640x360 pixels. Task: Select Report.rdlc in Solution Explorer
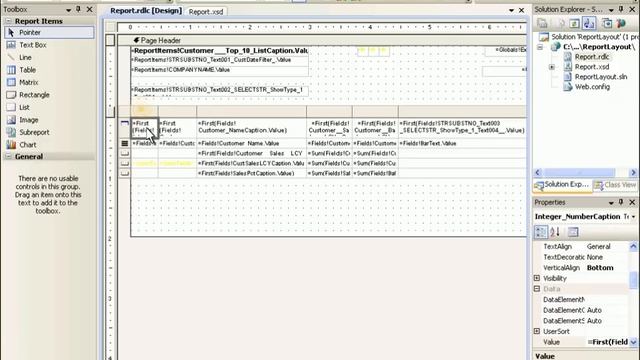(x=592, y=57)
